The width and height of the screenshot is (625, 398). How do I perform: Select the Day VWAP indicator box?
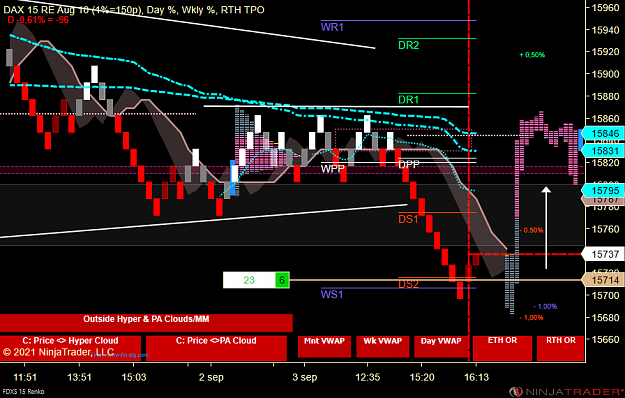pyautogui.click(x=441, y=346)
